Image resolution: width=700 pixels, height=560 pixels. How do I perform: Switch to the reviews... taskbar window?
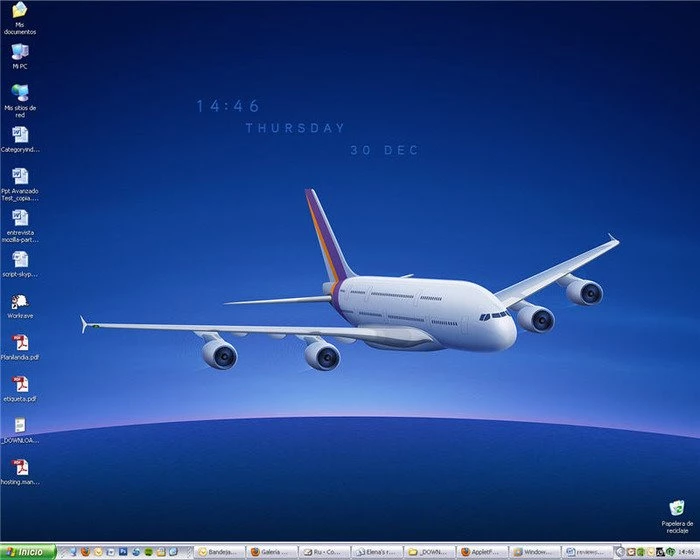click(x=587, y=552)
